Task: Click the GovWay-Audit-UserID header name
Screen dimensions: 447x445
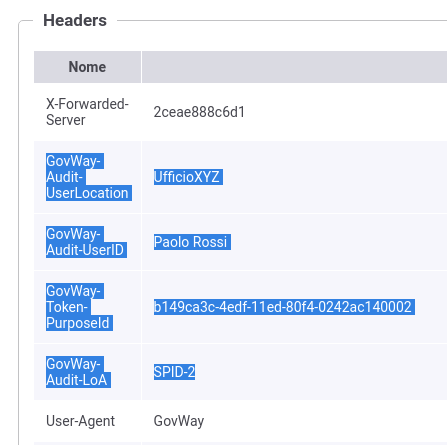Action: tap(86, 242)
